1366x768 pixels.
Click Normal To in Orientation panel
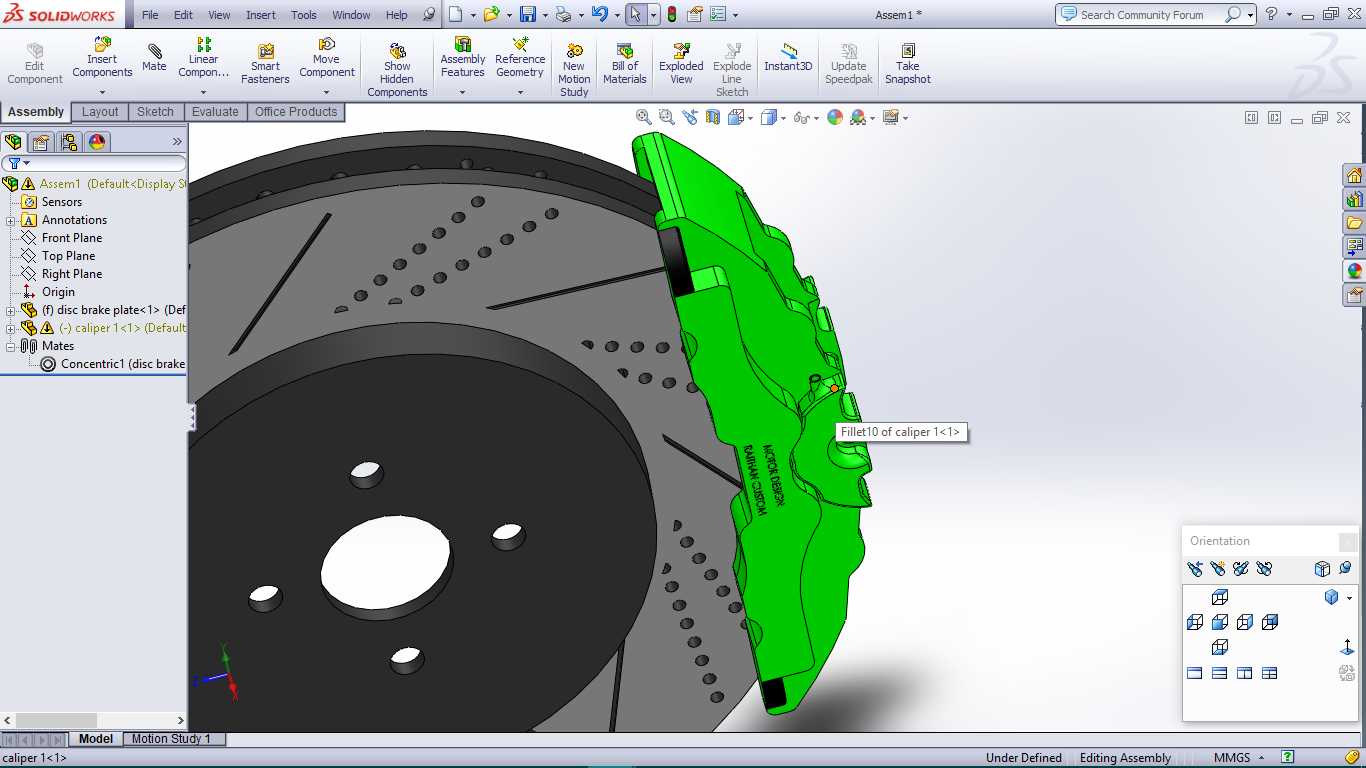click(1347, 647)
